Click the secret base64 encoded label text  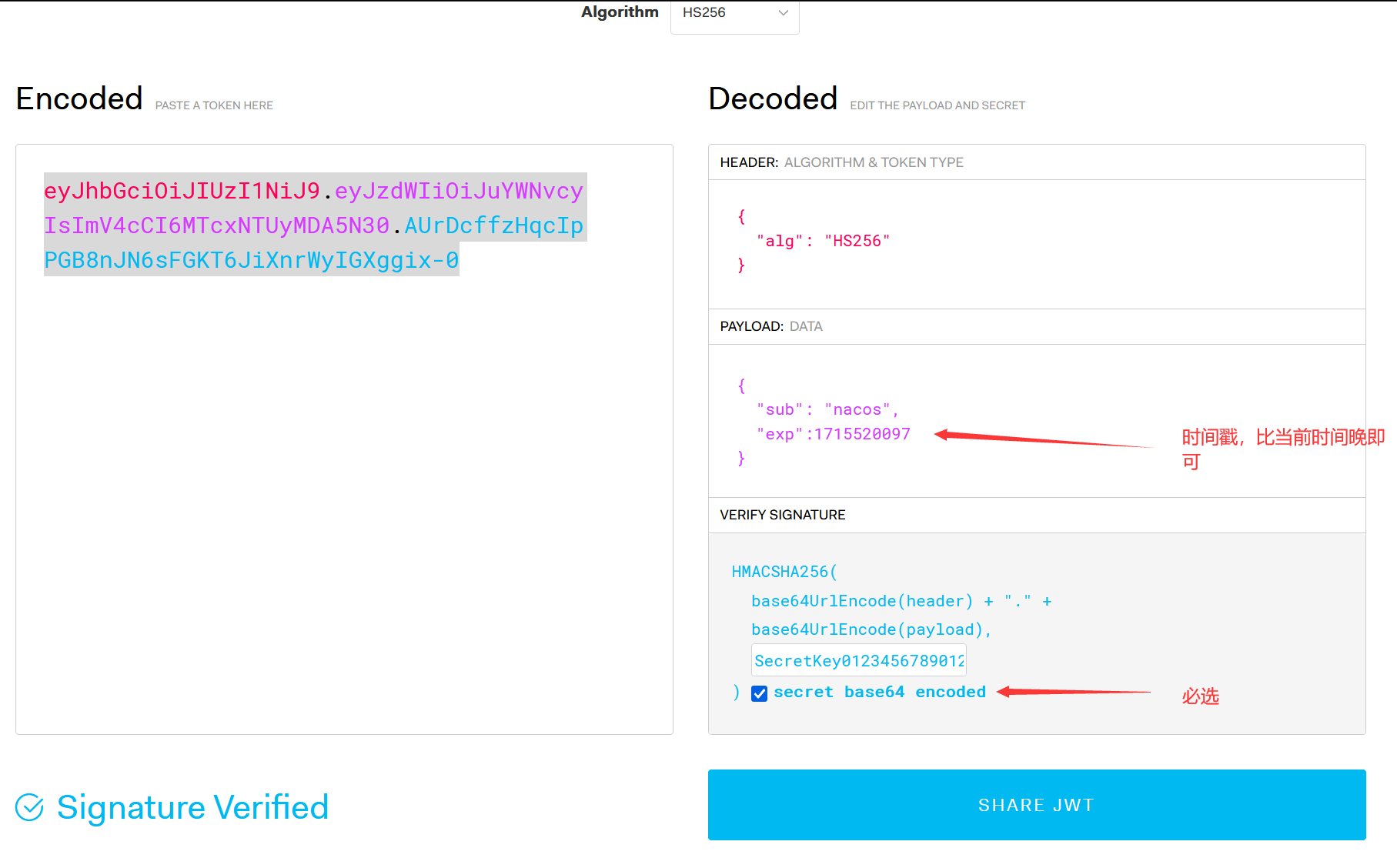click(x=879, y=692)
